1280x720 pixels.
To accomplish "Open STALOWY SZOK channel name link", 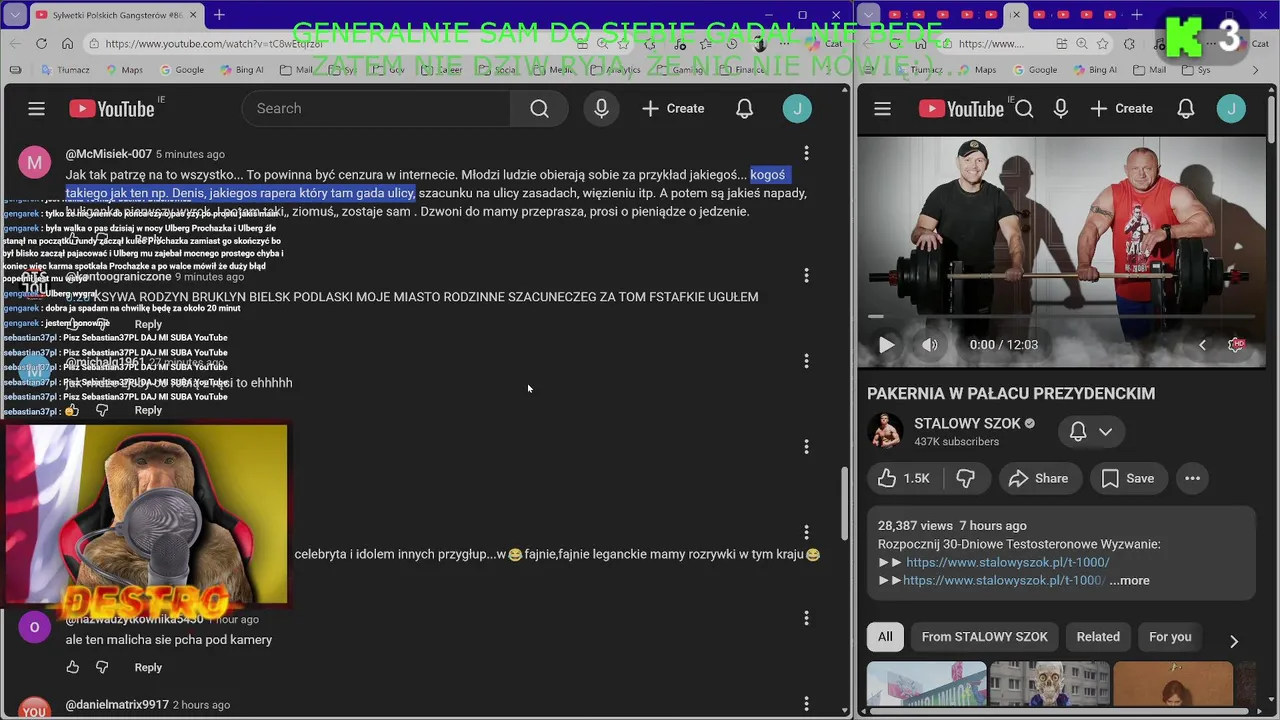I will (x=967, y=423).
